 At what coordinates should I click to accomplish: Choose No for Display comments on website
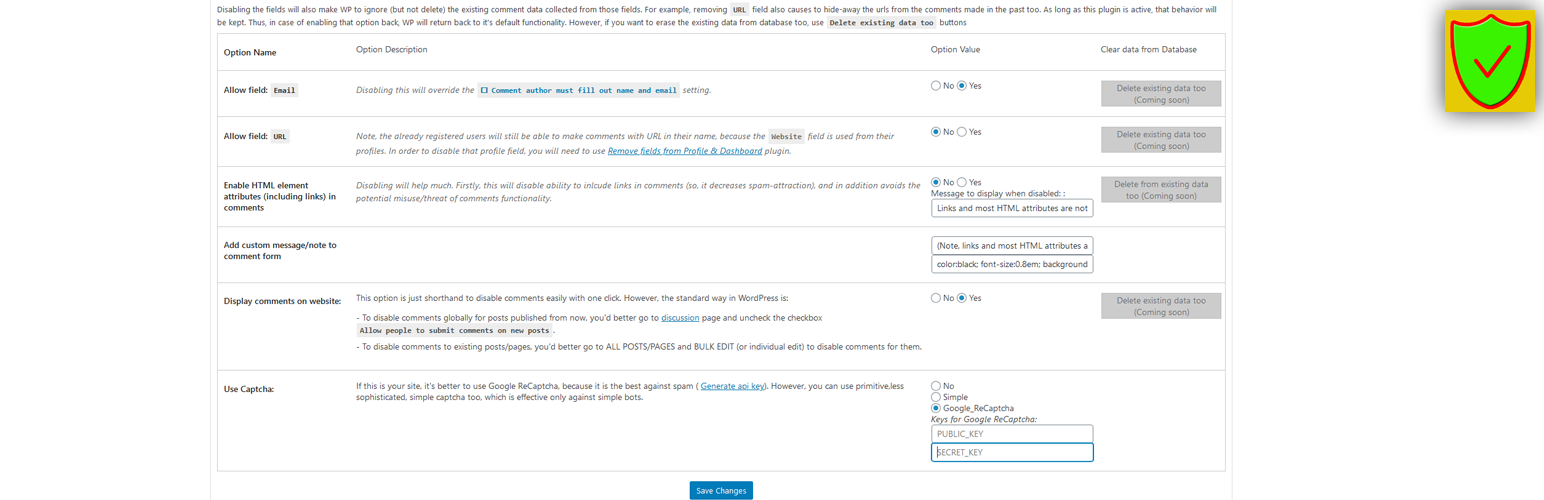coord(936,298)
